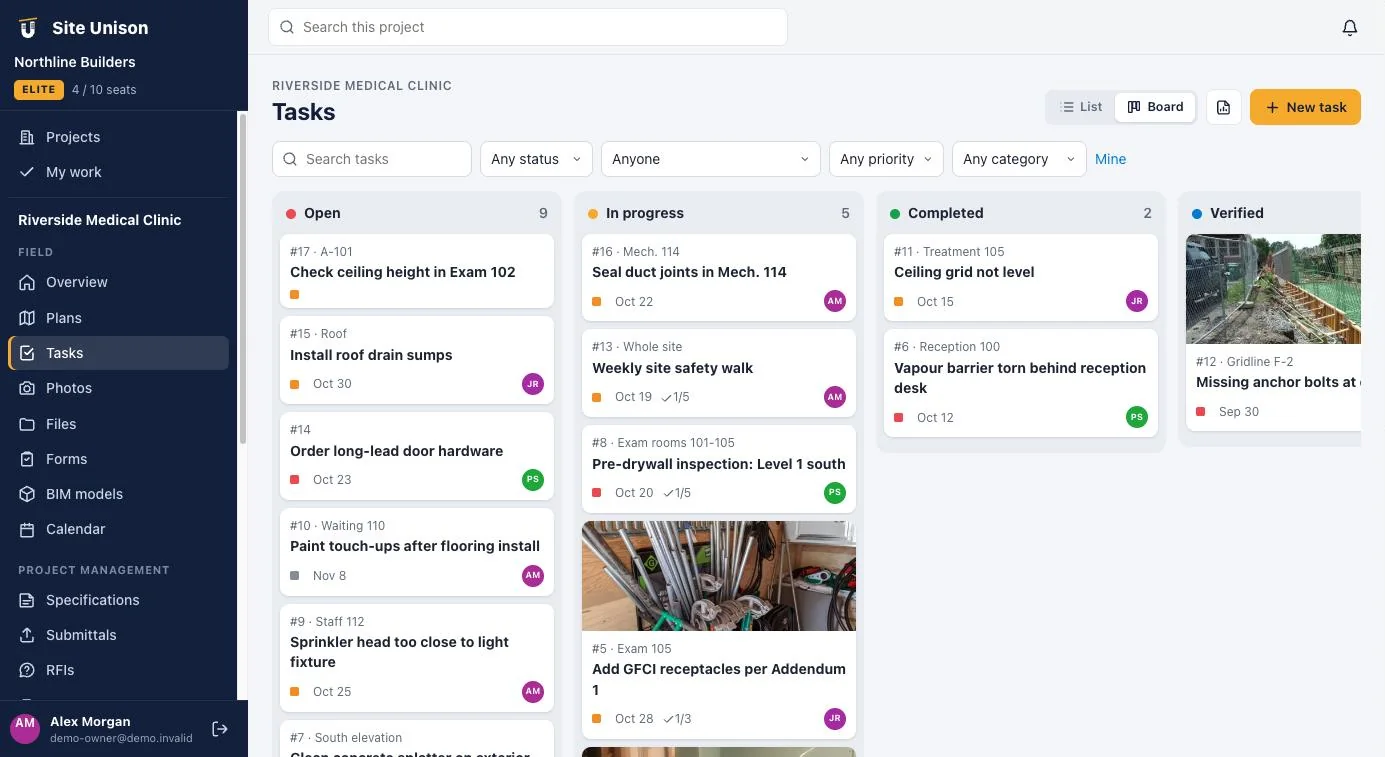Image resolution: width=1385 pixels, height=757 pixels.
Task: Click the JR avatar on Install roof drain sumps
Action: [533, 384]
